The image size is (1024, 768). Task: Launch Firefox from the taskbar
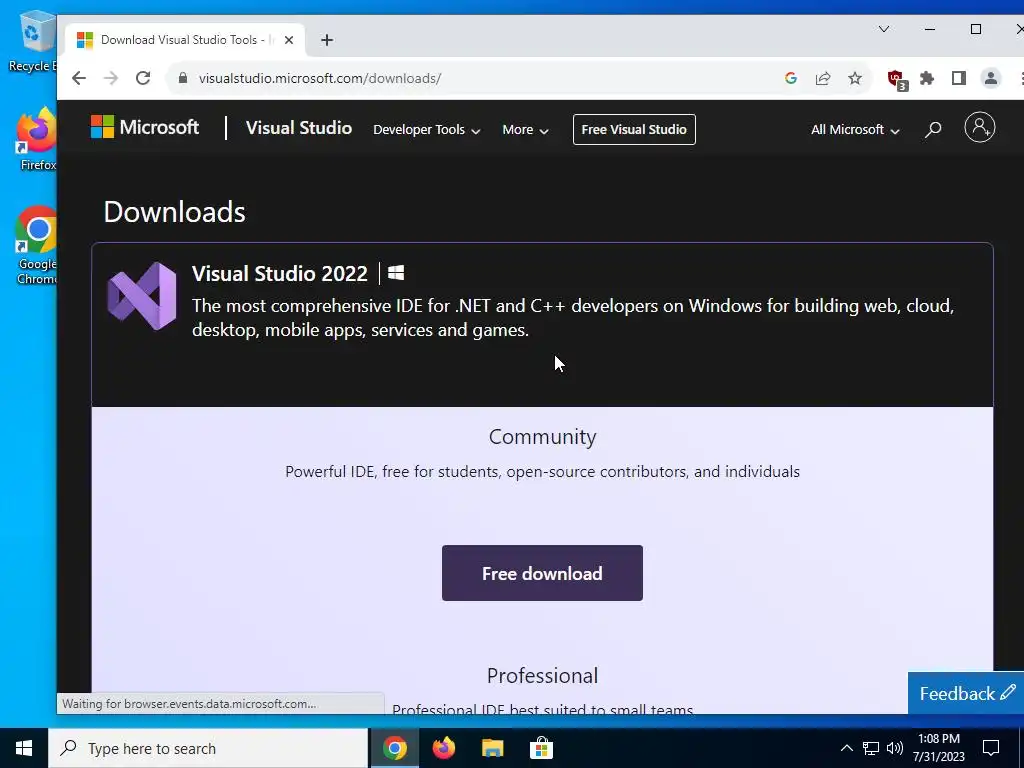(443, 748)
